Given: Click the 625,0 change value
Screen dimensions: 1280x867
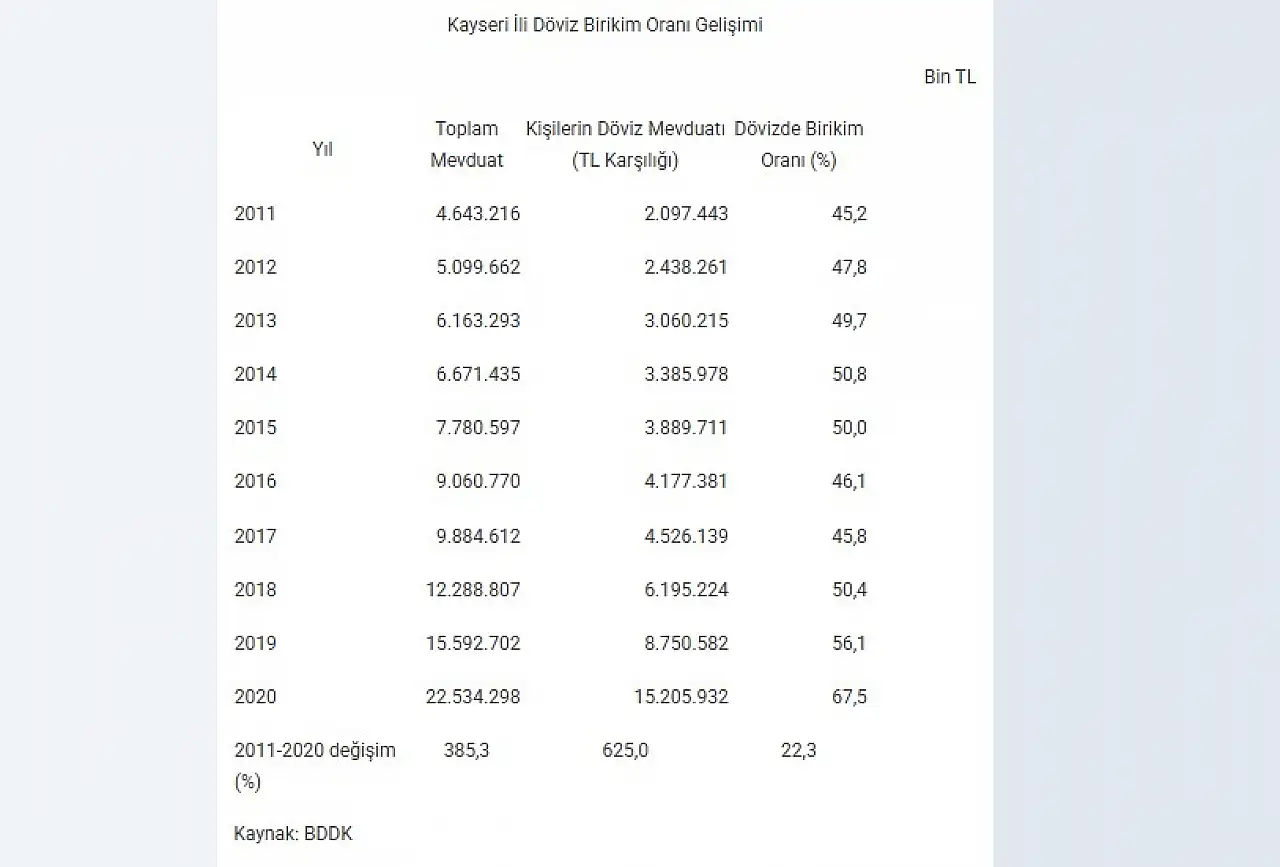Looking at the screenshot, I should [625, 750].
